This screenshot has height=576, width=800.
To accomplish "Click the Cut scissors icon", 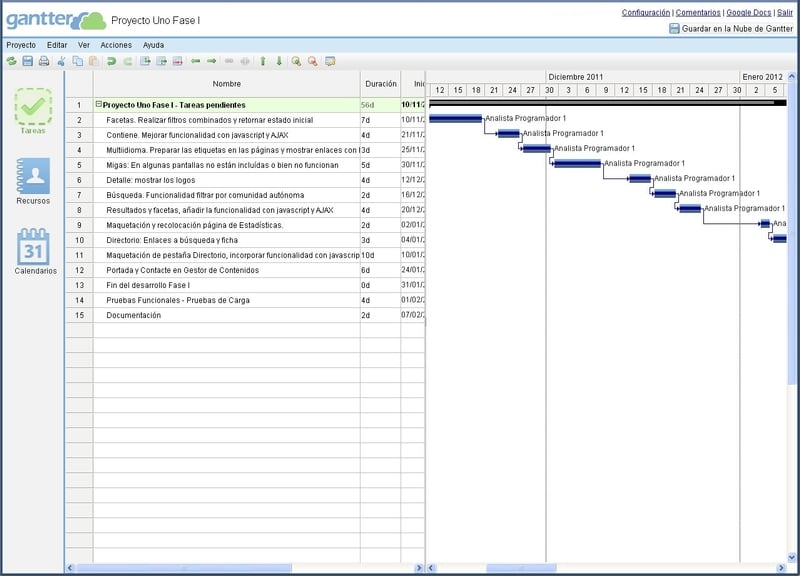I will tap(61, 61).
